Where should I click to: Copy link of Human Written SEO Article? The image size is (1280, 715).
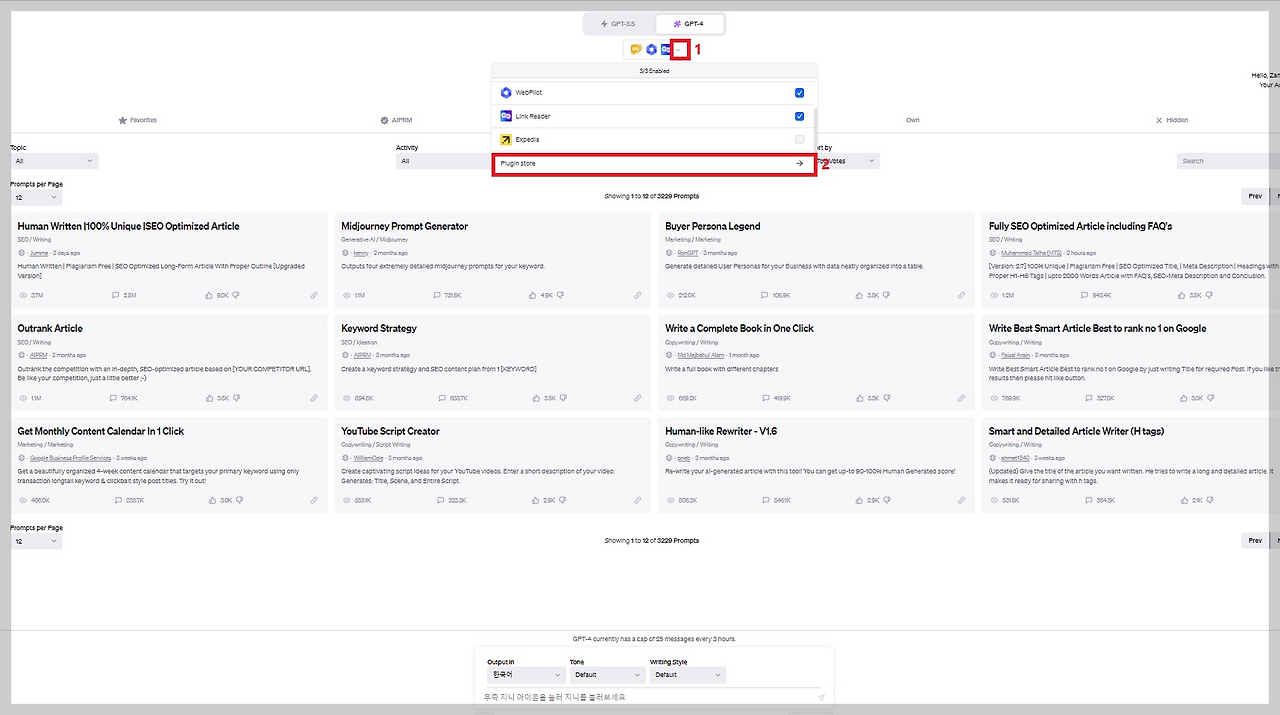314,295
